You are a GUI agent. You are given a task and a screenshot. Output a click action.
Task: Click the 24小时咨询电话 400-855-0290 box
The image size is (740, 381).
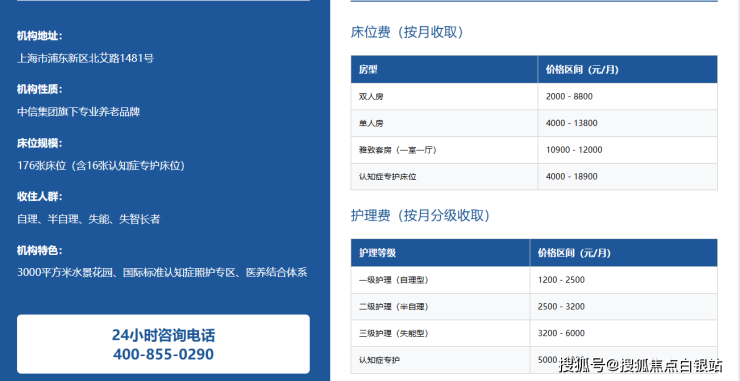coord(163,344)
